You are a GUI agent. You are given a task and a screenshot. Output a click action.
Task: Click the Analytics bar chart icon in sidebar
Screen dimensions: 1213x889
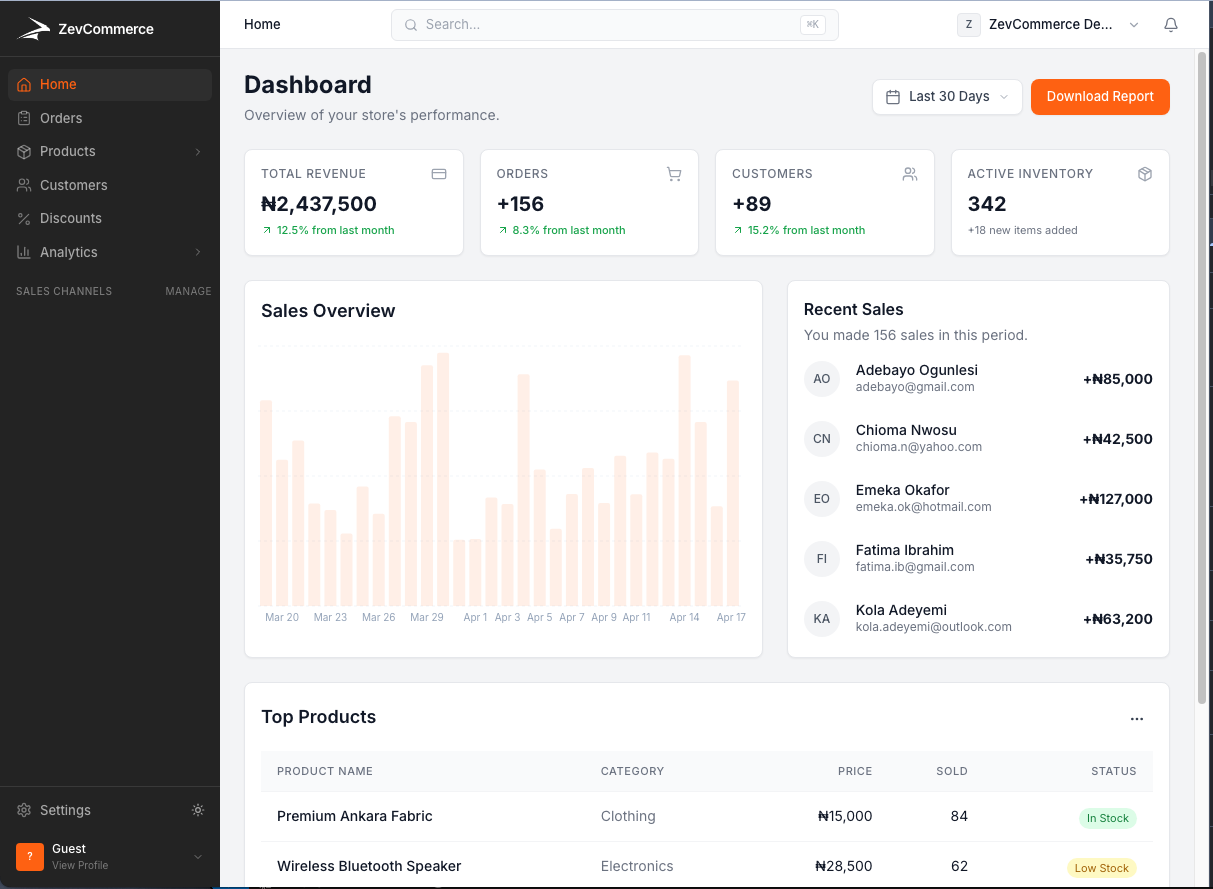click(x=24, y=252)
